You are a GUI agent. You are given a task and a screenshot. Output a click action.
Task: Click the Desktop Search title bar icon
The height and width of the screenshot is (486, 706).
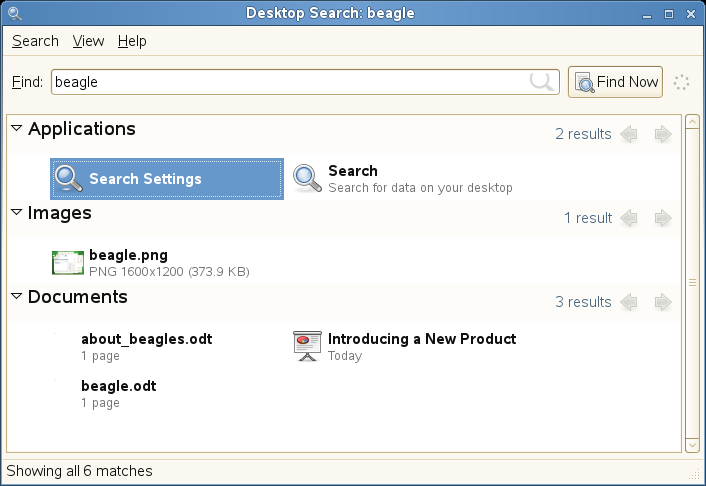click(15, 13)
